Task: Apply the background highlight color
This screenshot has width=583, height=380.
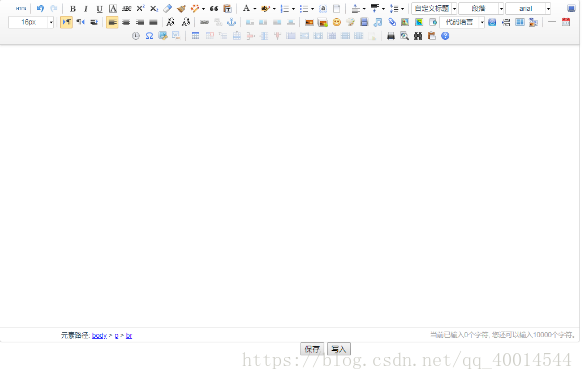Action: [x=265, y=9]
